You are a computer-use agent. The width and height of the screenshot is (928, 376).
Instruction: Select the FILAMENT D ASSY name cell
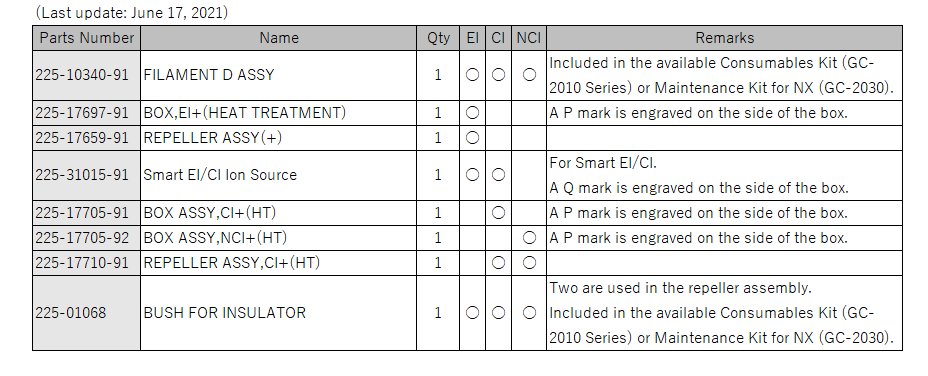coord(279,75)
